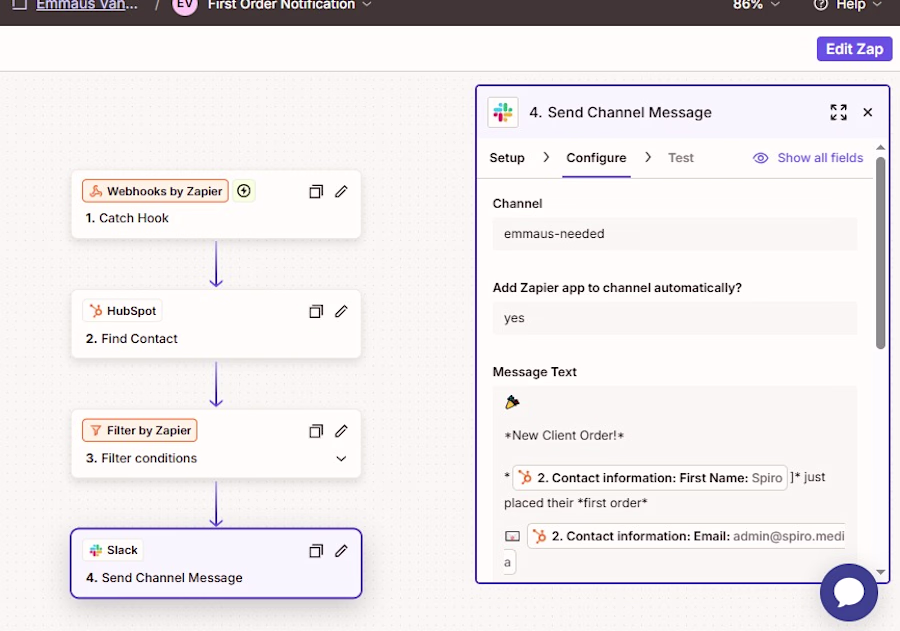Switch to the Setup tab
The height and width of the screenshot is (631, 900).
click(x=507, y=158)
